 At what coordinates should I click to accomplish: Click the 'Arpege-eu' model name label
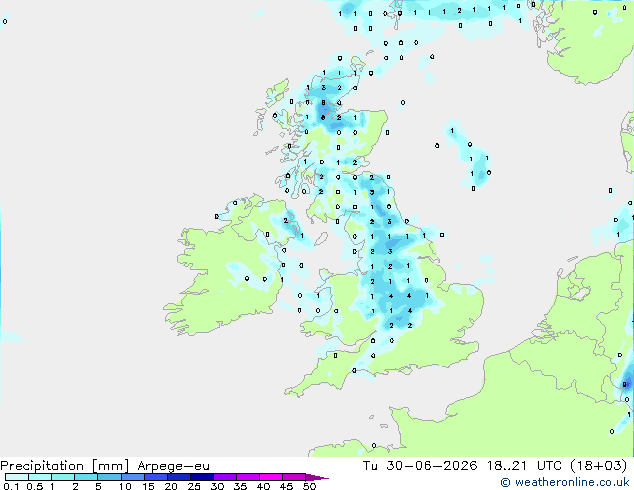click(x=173, y=466)
